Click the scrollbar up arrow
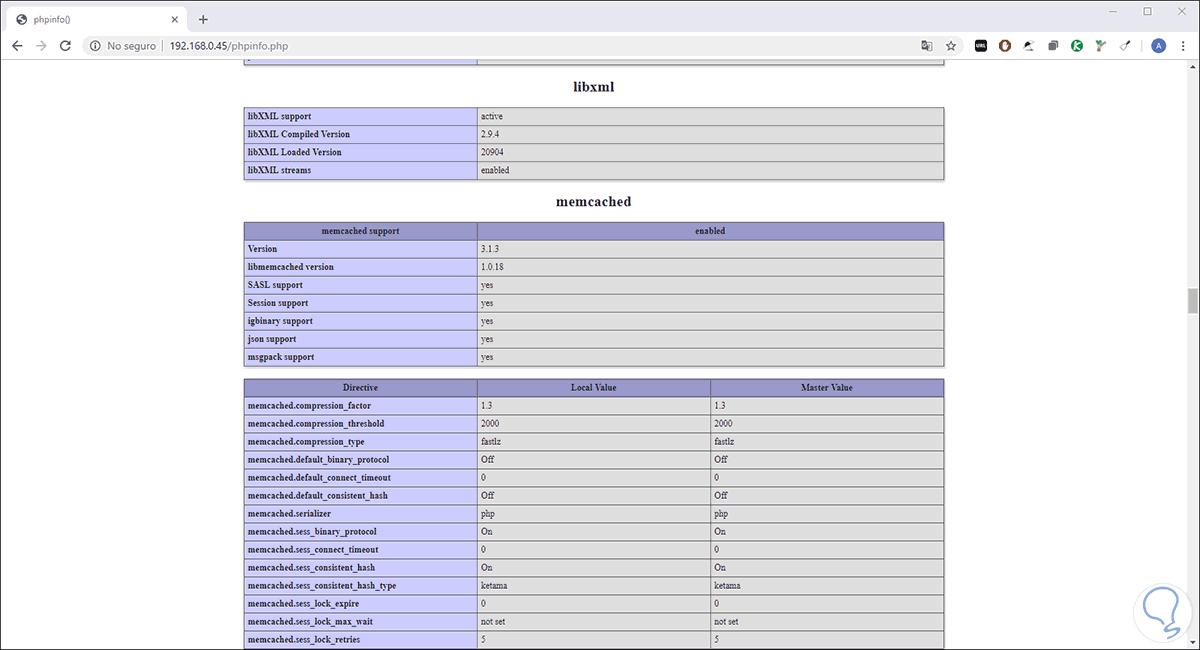Viewport: 1200px width, 650px height. pyautogui.click(x=1192, y=67)
